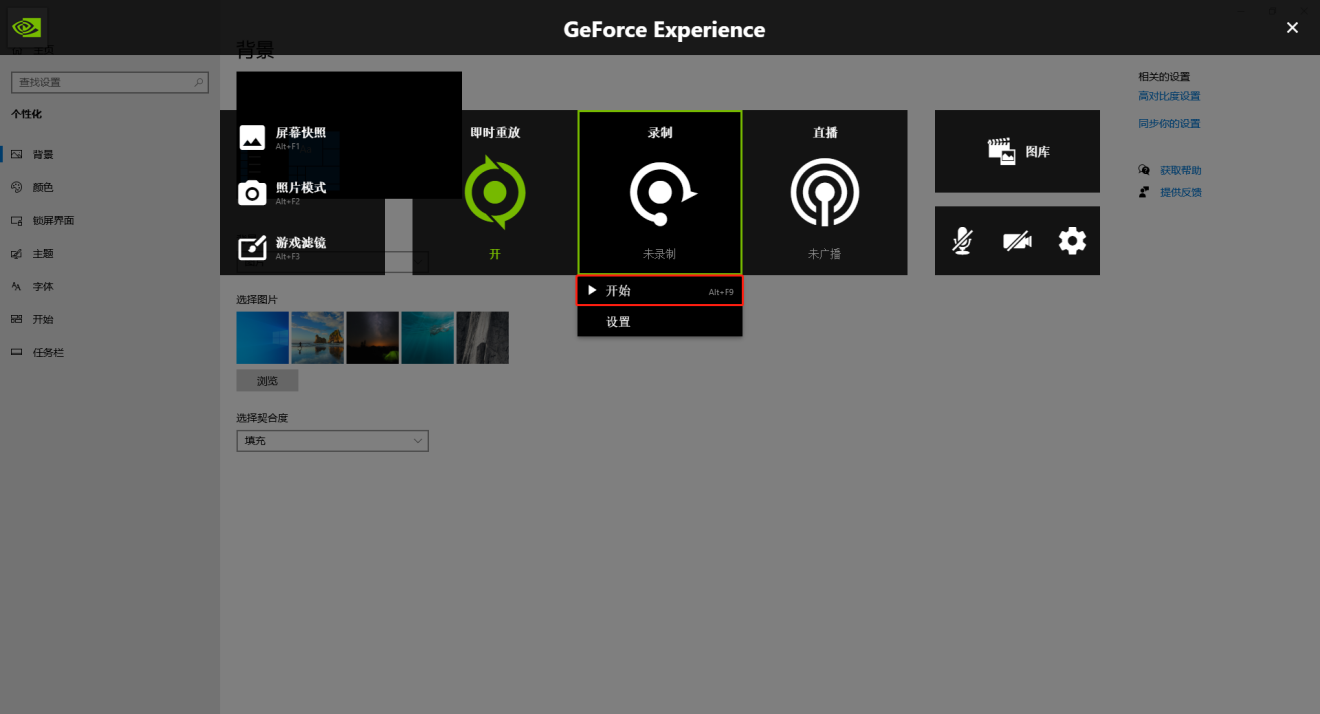Screen dimensions: 1320x714
Task: Click 个性化 section heading
Action: [x=27, y=114]
